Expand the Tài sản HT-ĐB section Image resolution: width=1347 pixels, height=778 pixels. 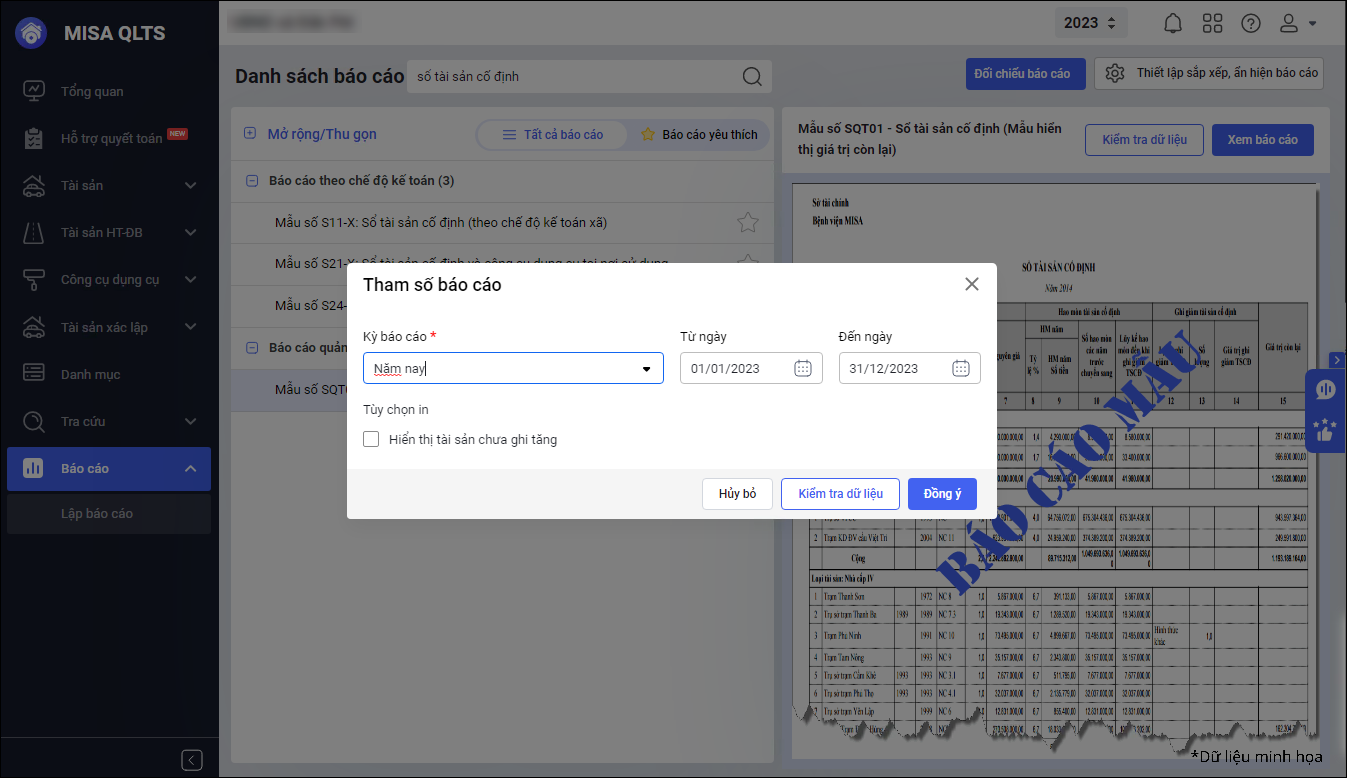coord(109,232)
